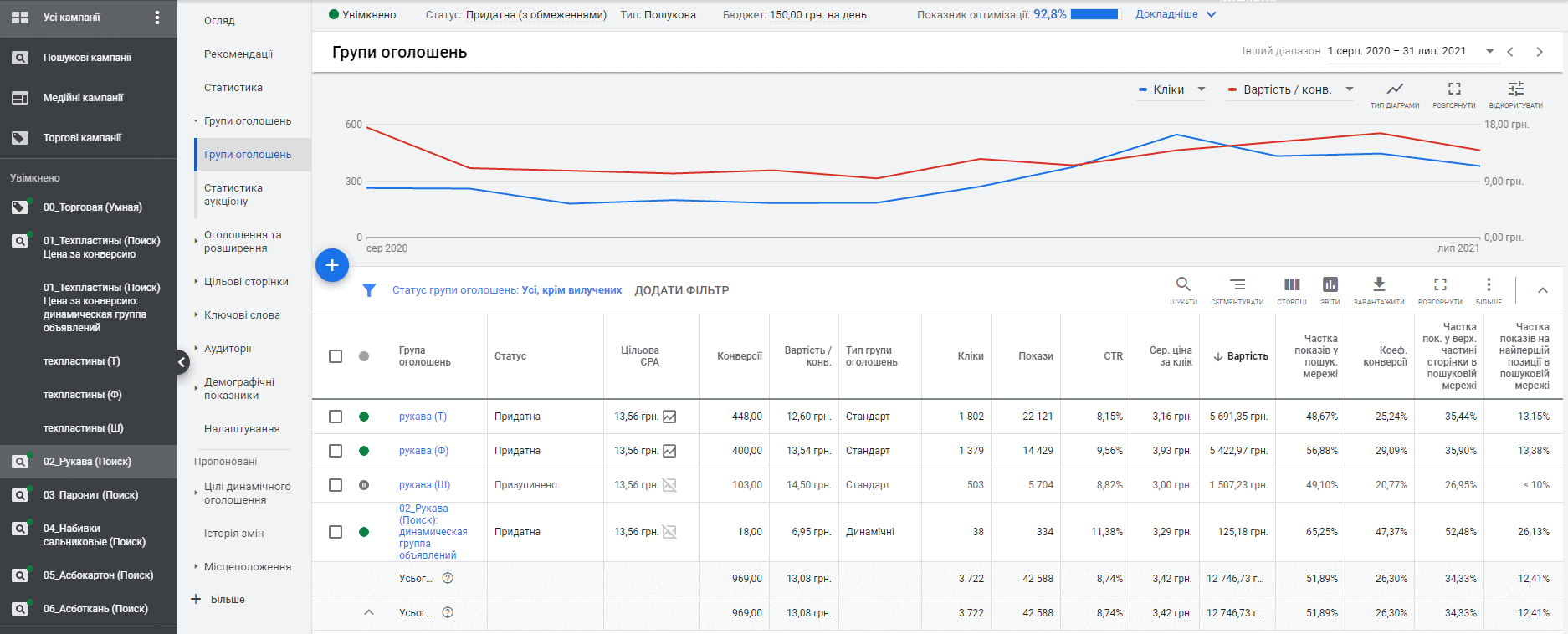Open three-dot menu next to Усі кампанії
This screenshot has height=634, width=1568.
[x=157, y=18]
